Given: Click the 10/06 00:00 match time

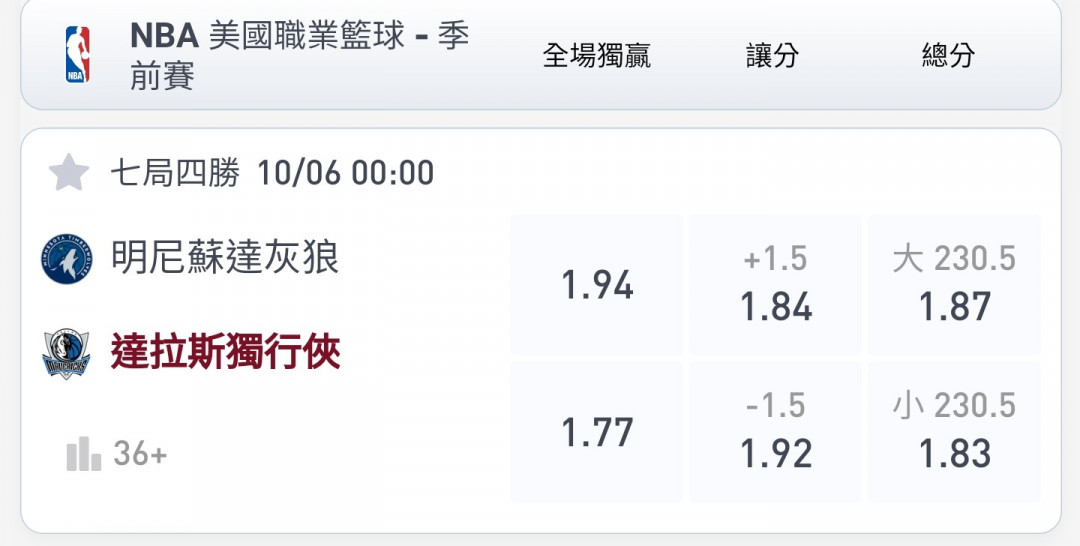Looking at the screenshot, I should (345, 173).
